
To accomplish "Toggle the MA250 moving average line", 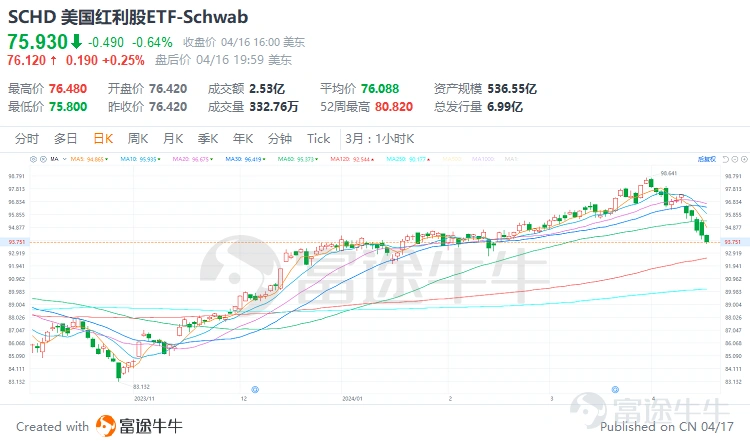I will point(408,159).
